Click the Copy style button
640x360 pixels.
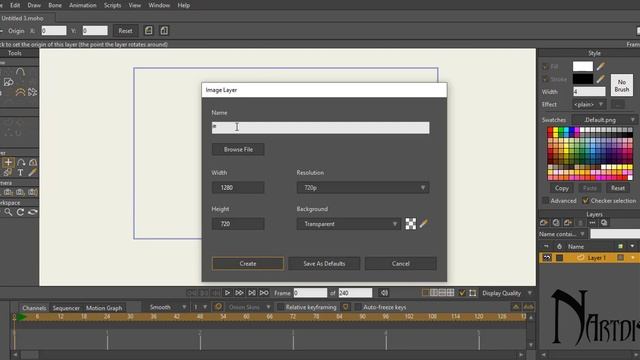coord(562,188)
